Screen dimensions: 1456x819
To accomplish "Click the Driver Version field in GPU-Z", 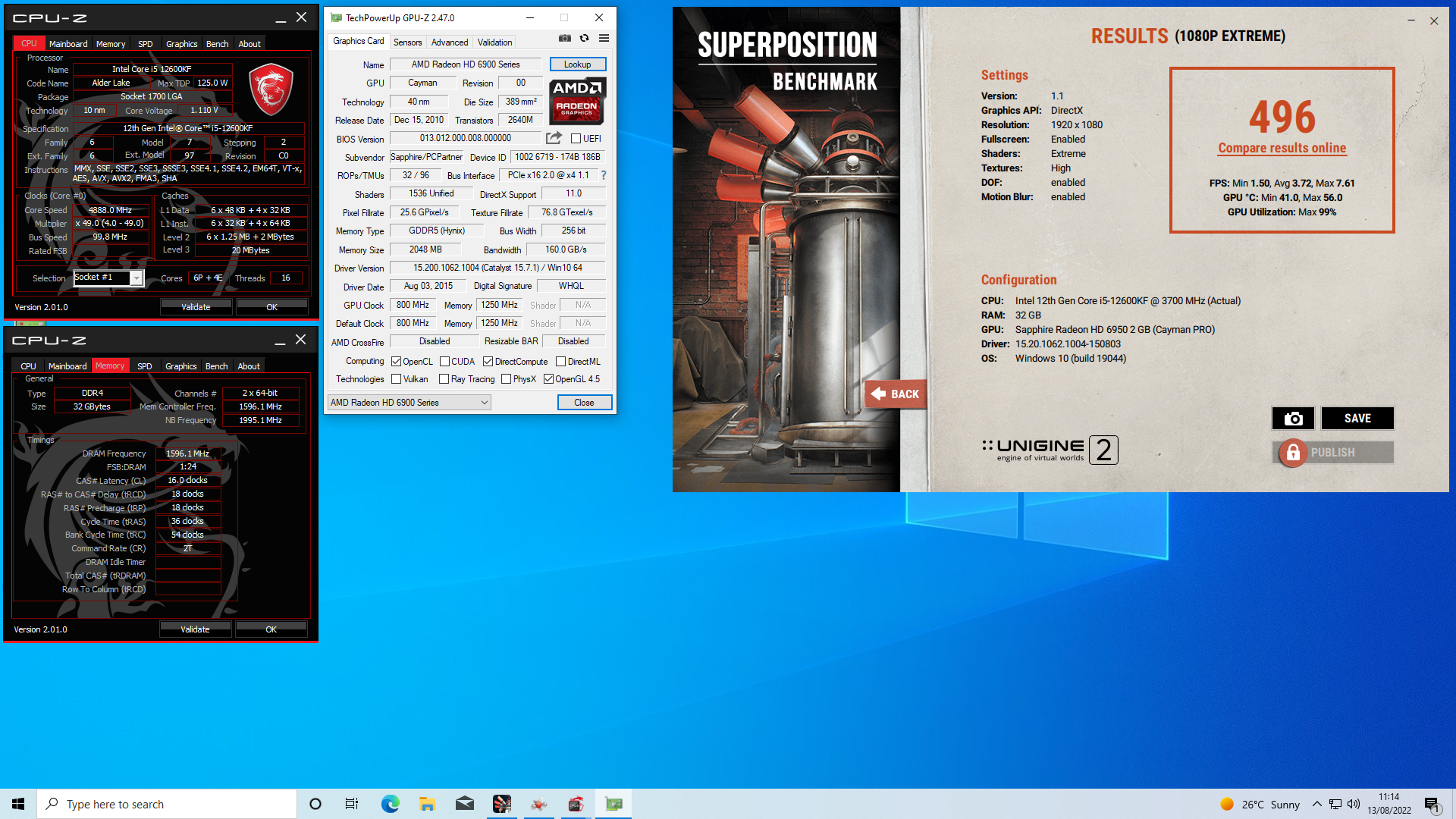I will [x=497, y=268].
